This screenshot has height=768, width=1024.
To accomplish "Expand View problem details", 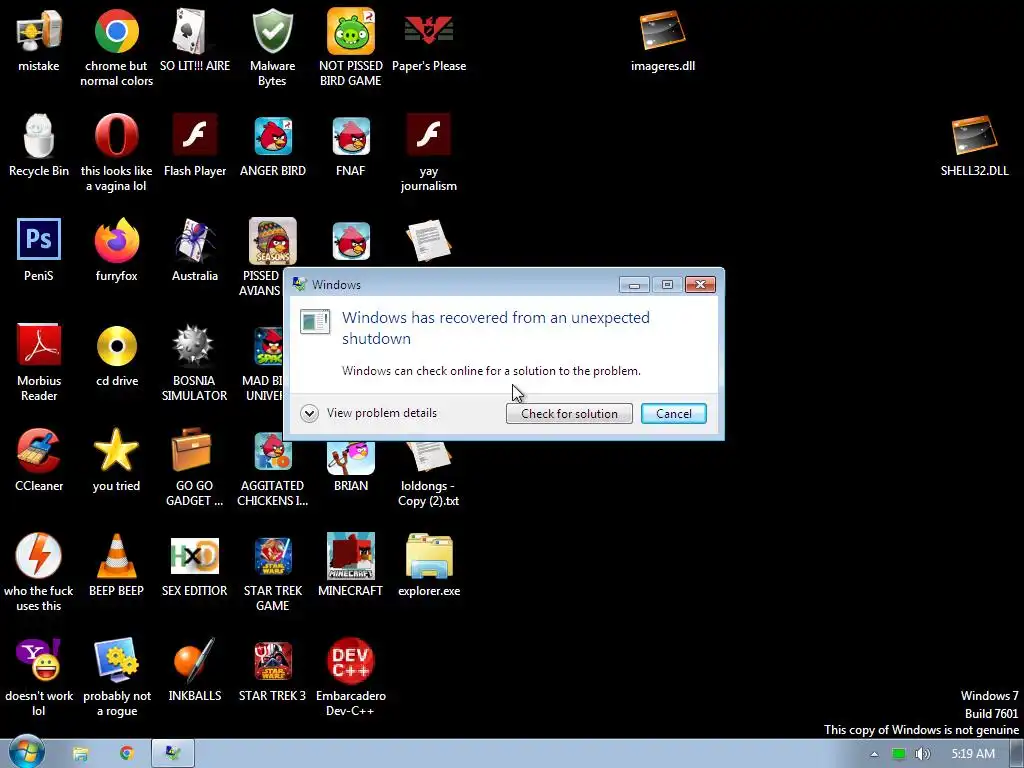I will point(369,413).
